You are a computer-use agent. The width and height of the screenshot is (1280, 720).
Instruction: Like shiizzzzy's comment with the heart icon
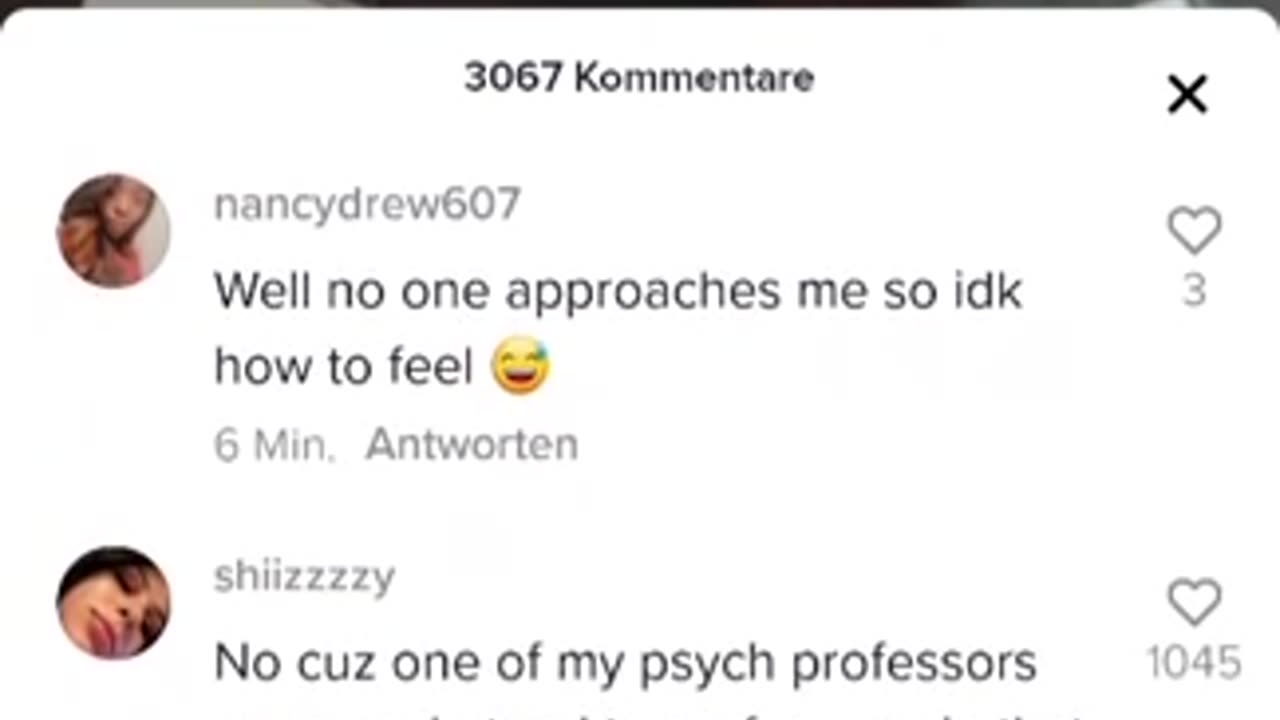point(1195,603)
